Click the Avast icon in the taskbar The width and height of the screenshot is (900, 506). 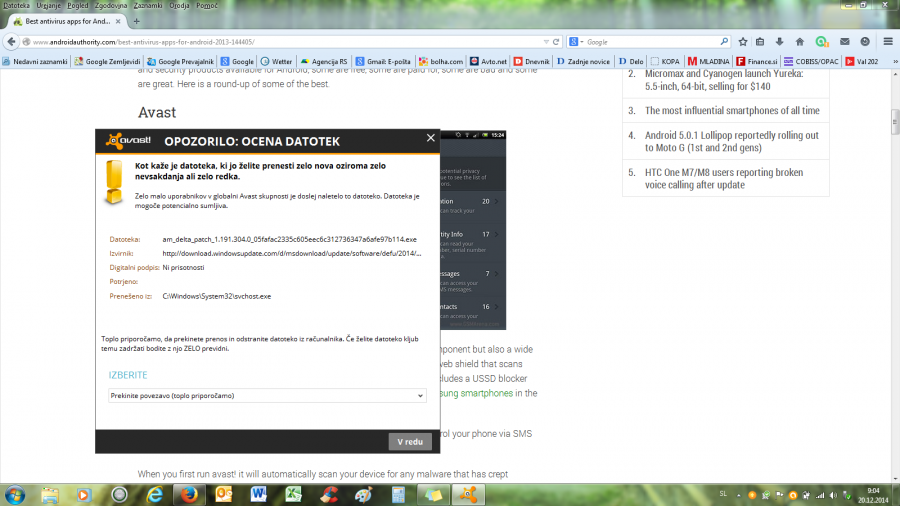click(x=466, y=494)
